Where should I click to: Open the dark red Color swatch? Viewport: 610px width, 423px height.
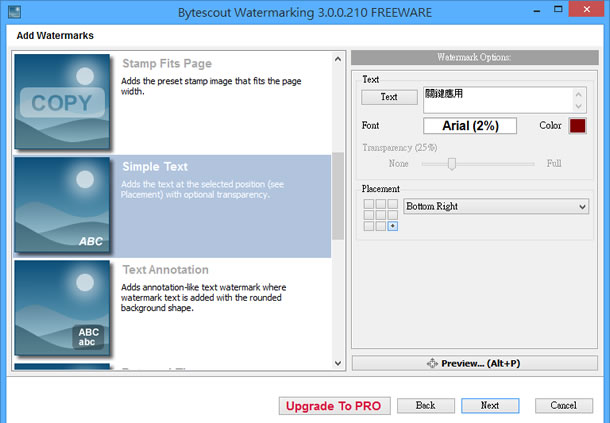point(577,126)
